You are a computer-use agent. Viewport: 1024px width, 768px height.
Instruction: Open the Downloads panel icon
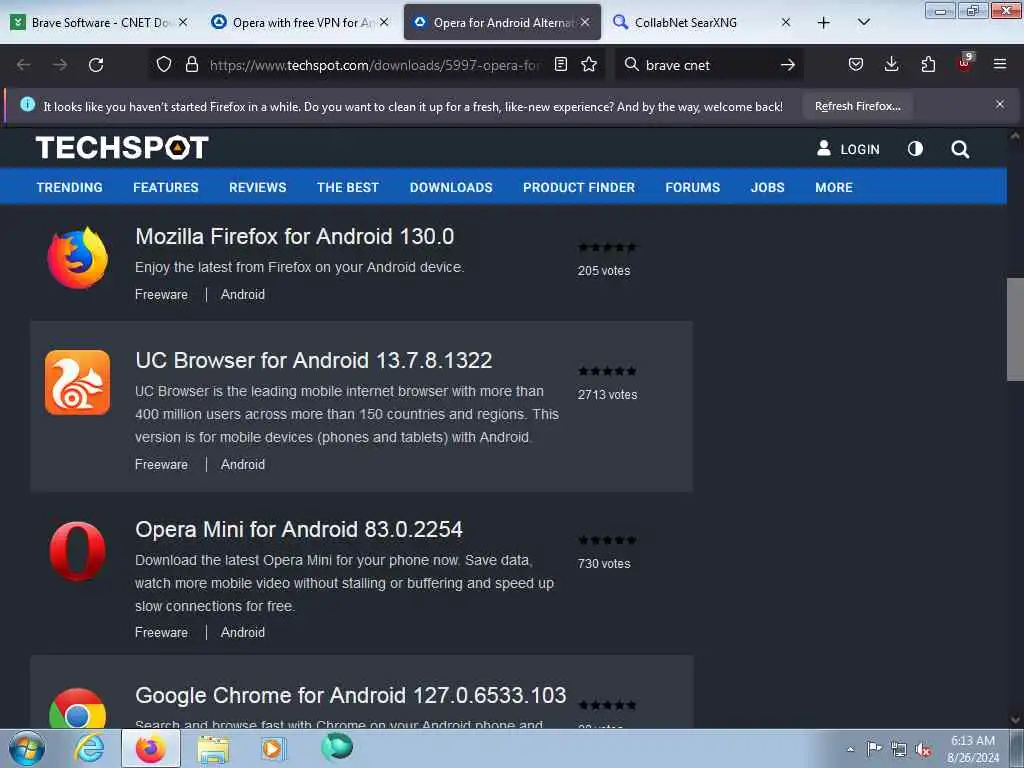[891, 64]
